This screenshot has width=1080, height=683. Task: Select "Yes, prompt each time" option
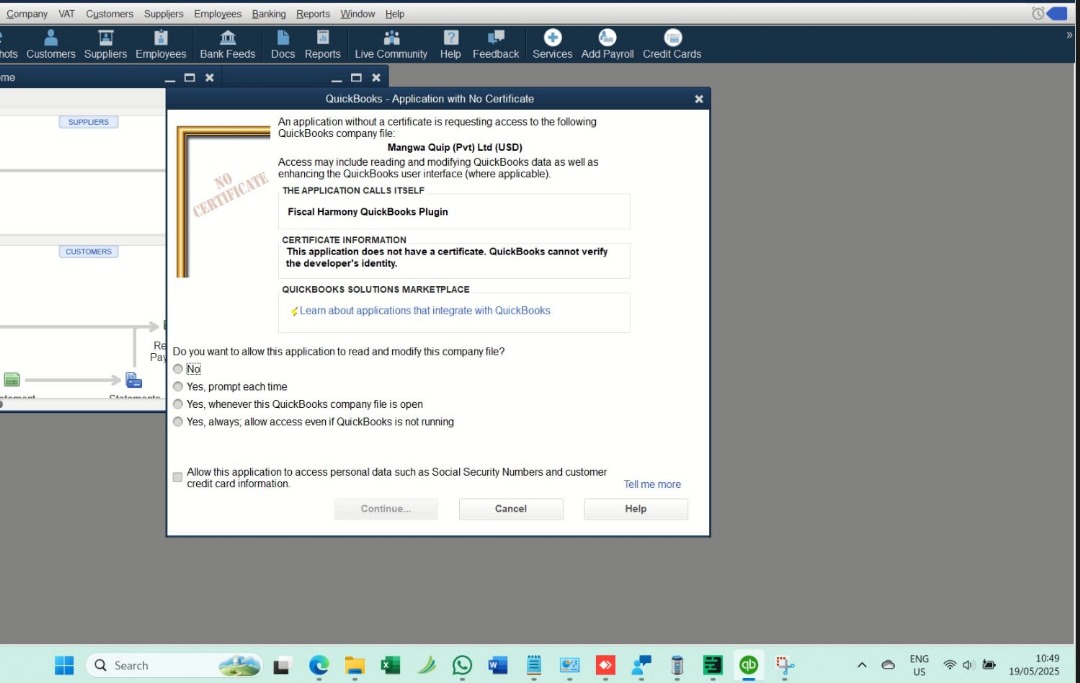[178, 386]
